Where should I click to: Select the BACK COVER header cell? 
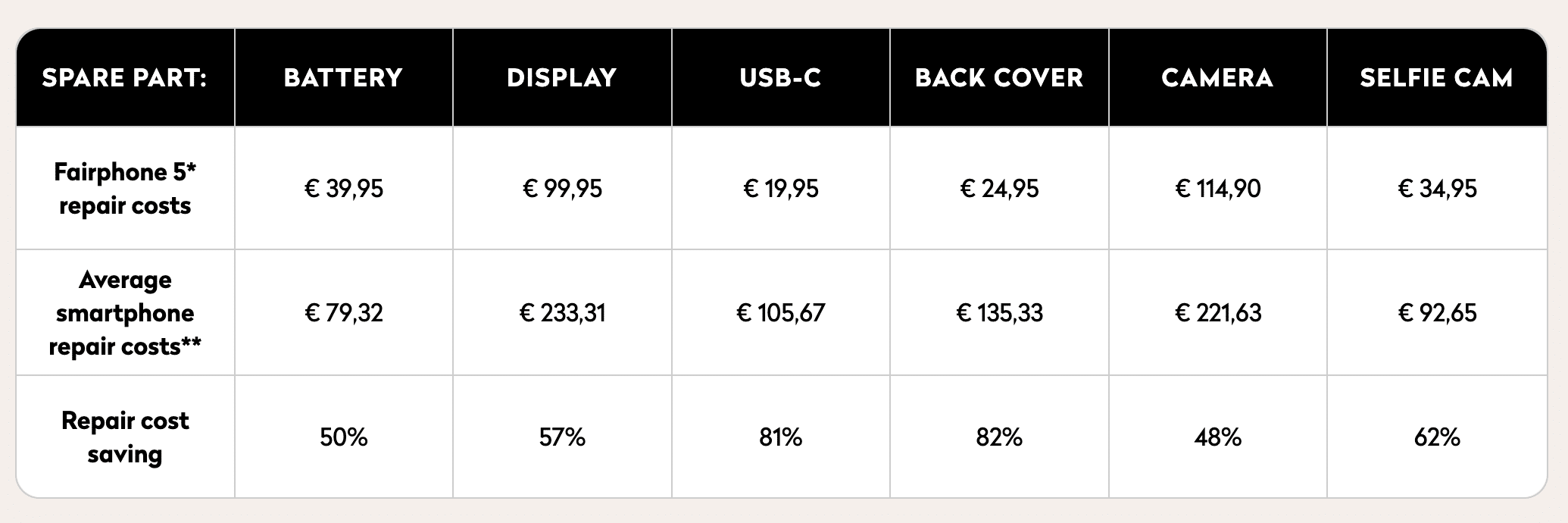coord(999,78)
